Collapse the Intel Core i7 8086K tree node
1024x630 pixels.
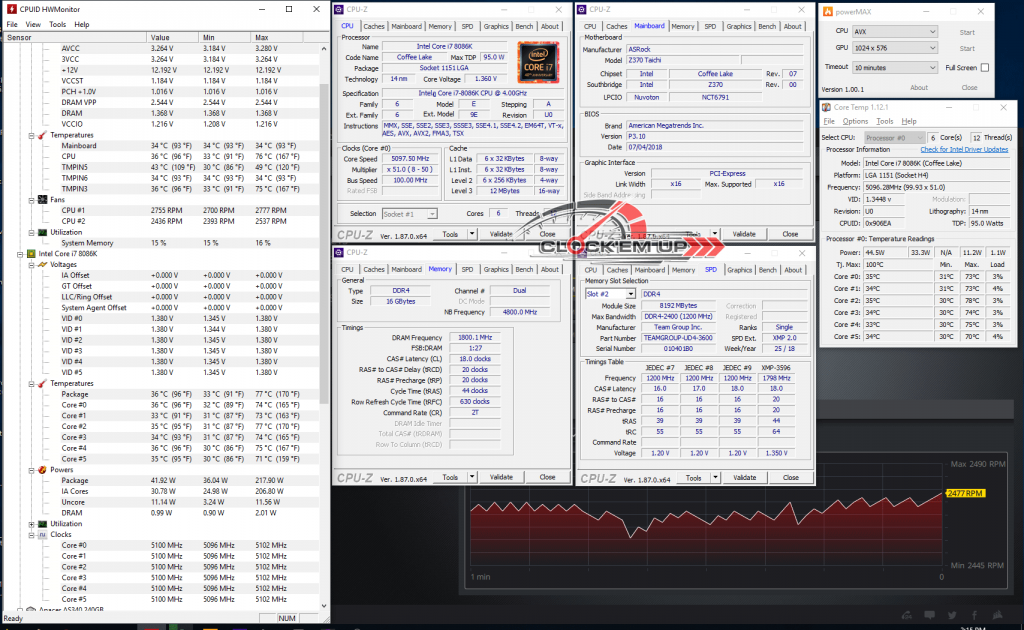(20, 254)
